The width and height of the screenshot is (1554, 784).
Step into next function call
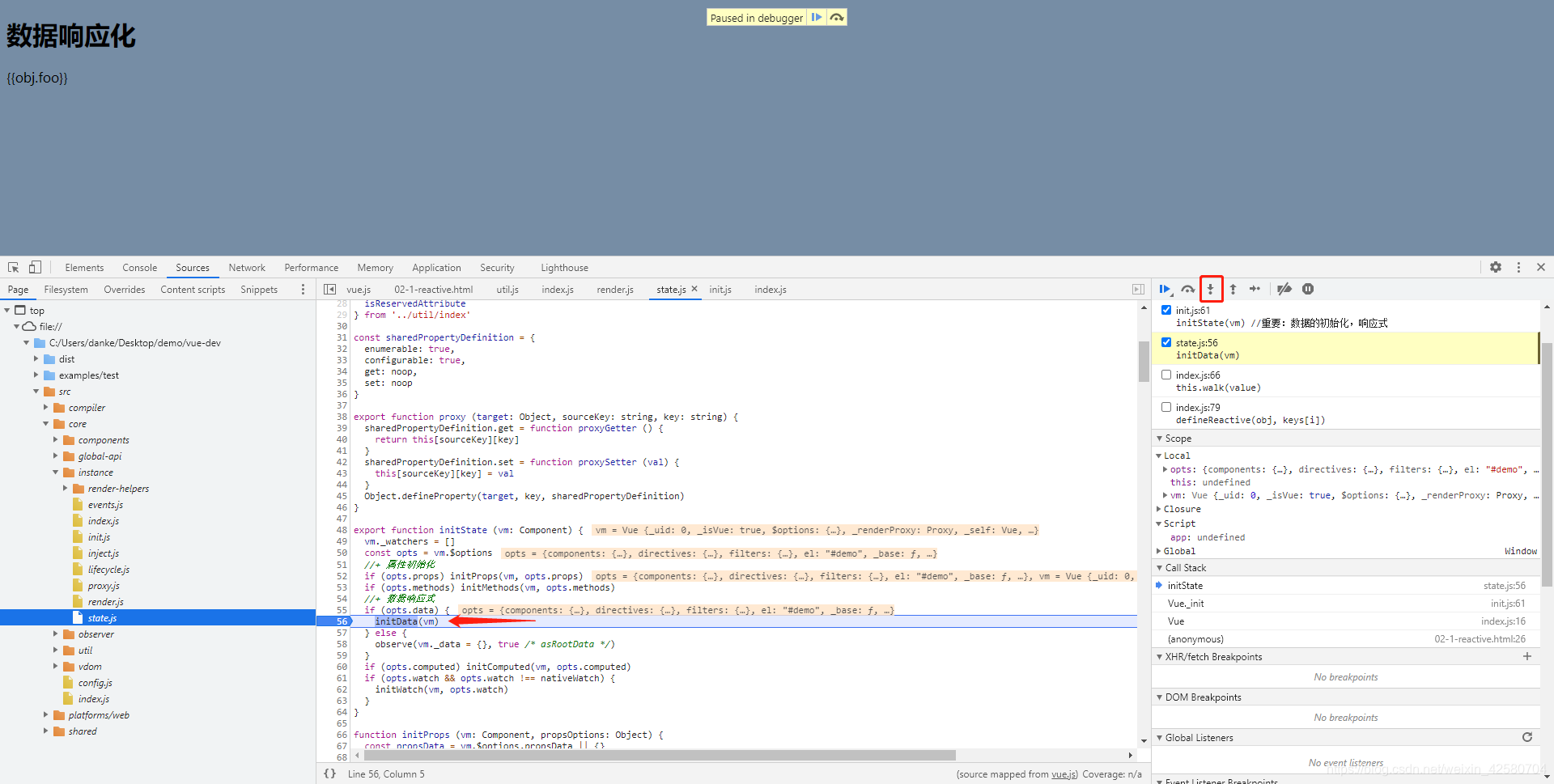pyautogui.click(x=1211, y=289)
